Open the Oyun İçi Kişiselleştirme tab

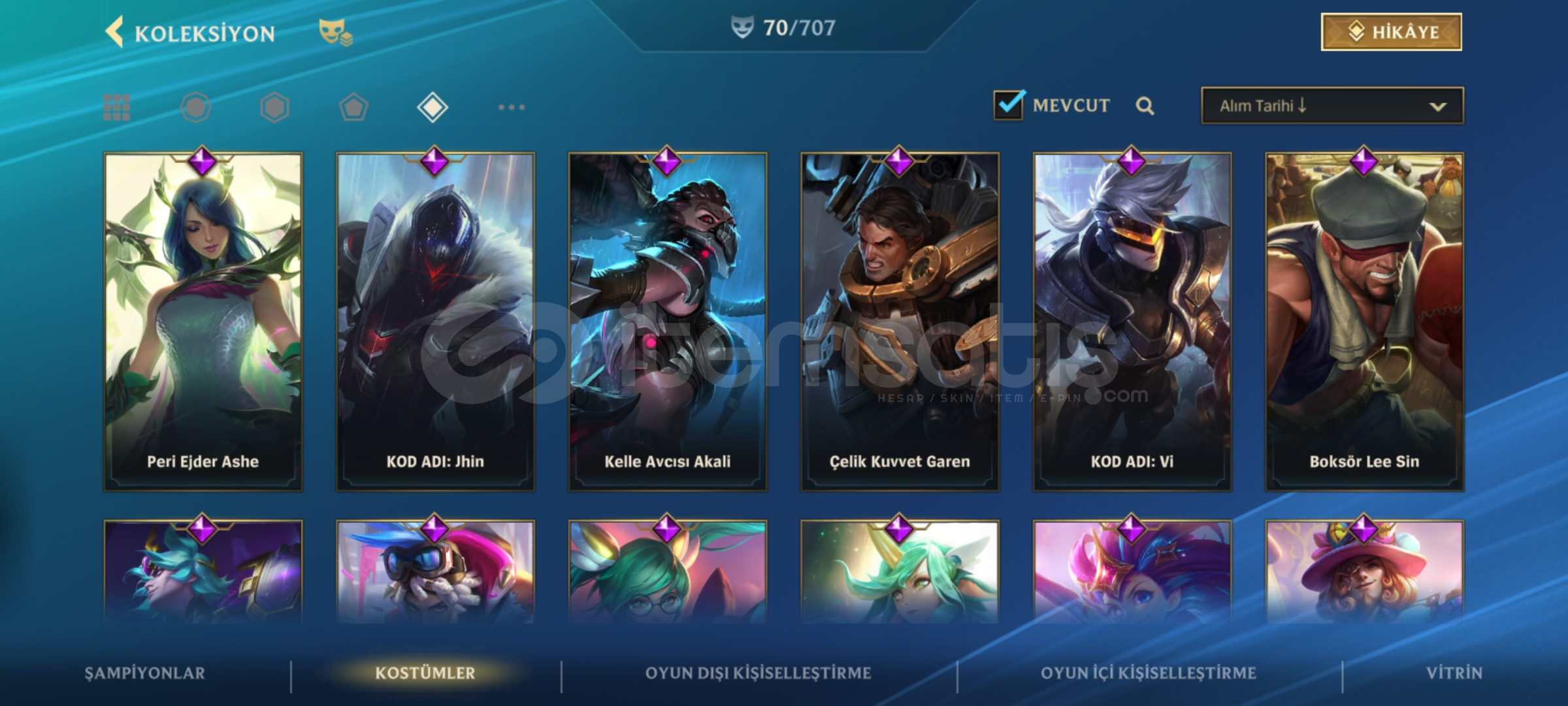pos(1149,673)
